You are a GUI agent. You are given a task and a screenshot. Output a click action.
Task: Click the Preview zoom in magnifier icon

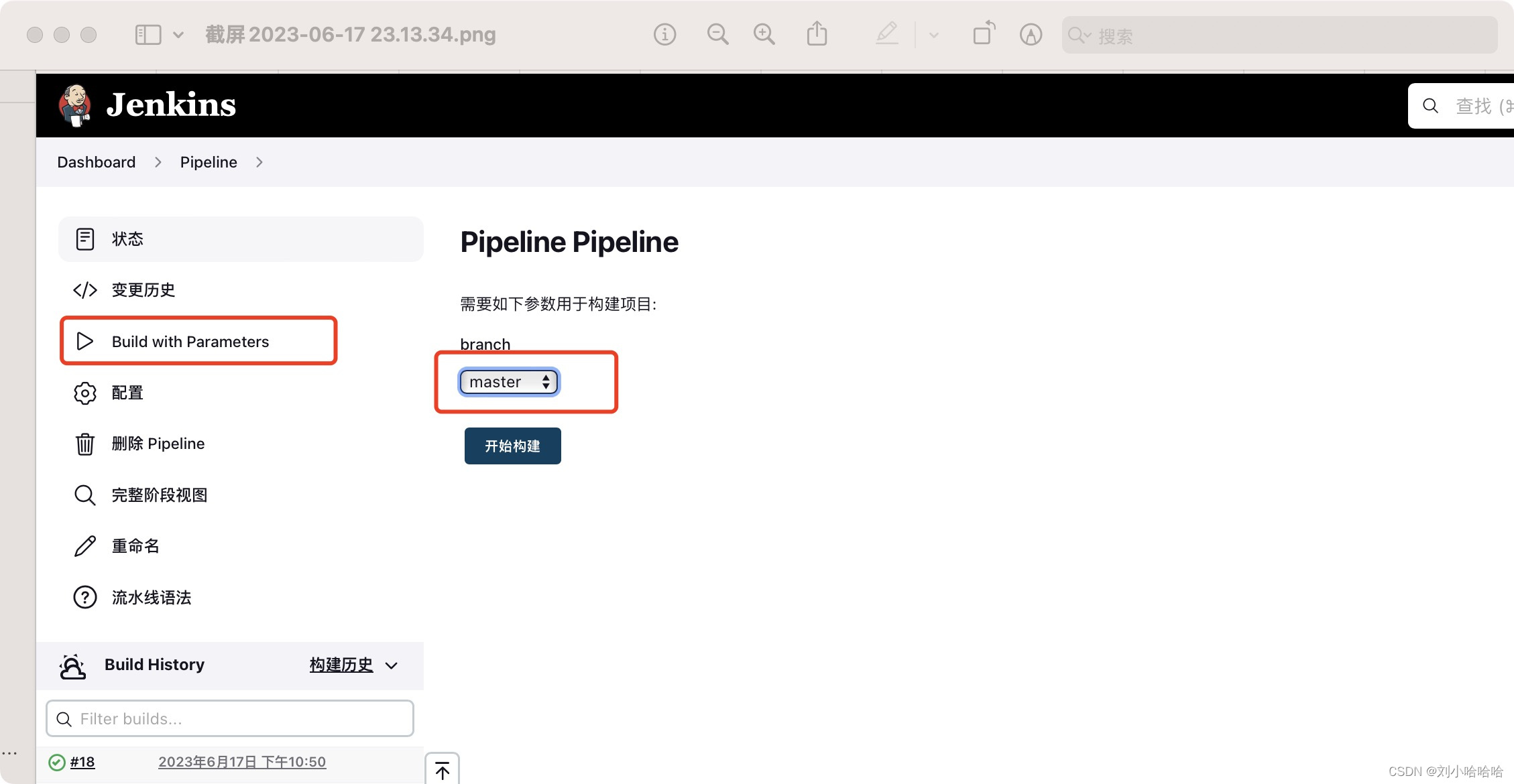point(764,34)
